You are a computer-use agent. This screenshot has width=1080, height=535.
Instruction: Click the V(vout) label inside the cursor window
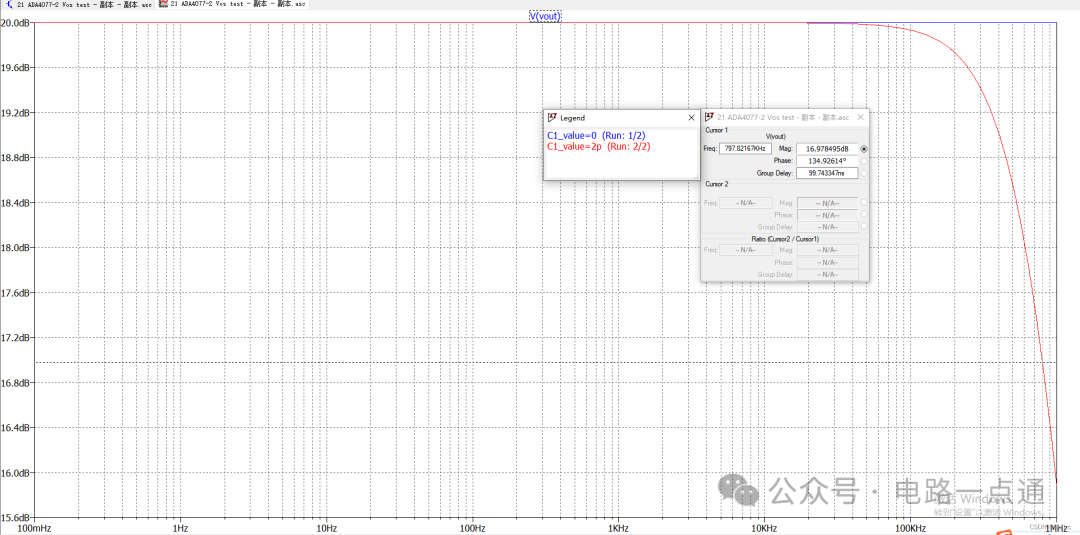(x=776, y=136)
